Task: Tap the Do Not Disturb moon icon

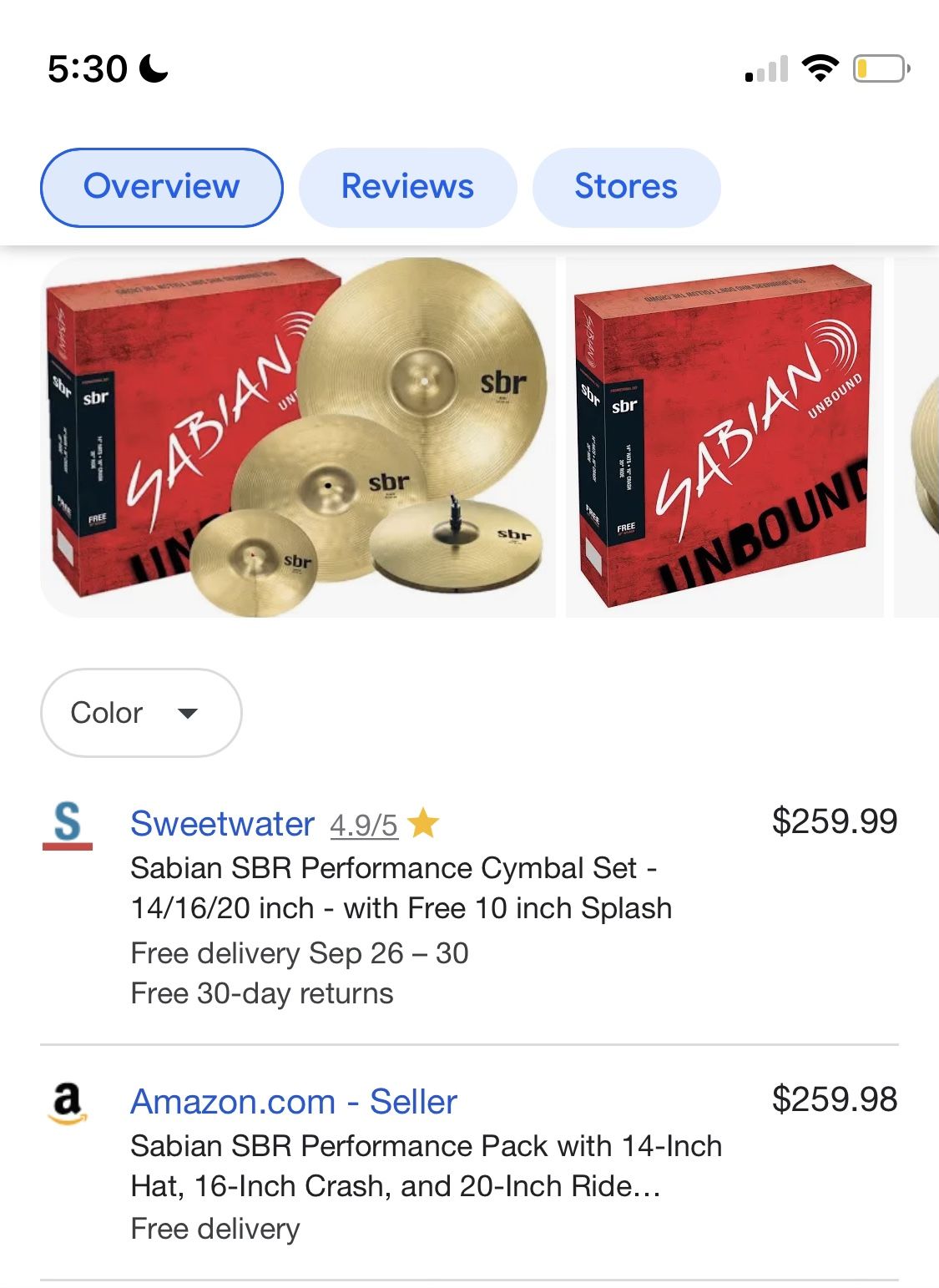Action: [154, 68]
